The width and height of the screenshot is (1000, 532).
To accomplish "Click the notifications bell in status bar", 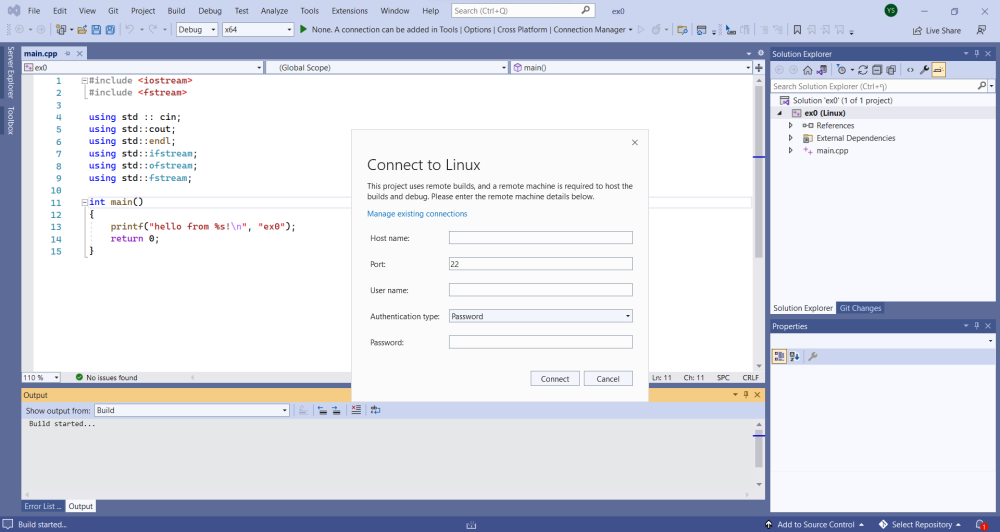I will point(981,524).
